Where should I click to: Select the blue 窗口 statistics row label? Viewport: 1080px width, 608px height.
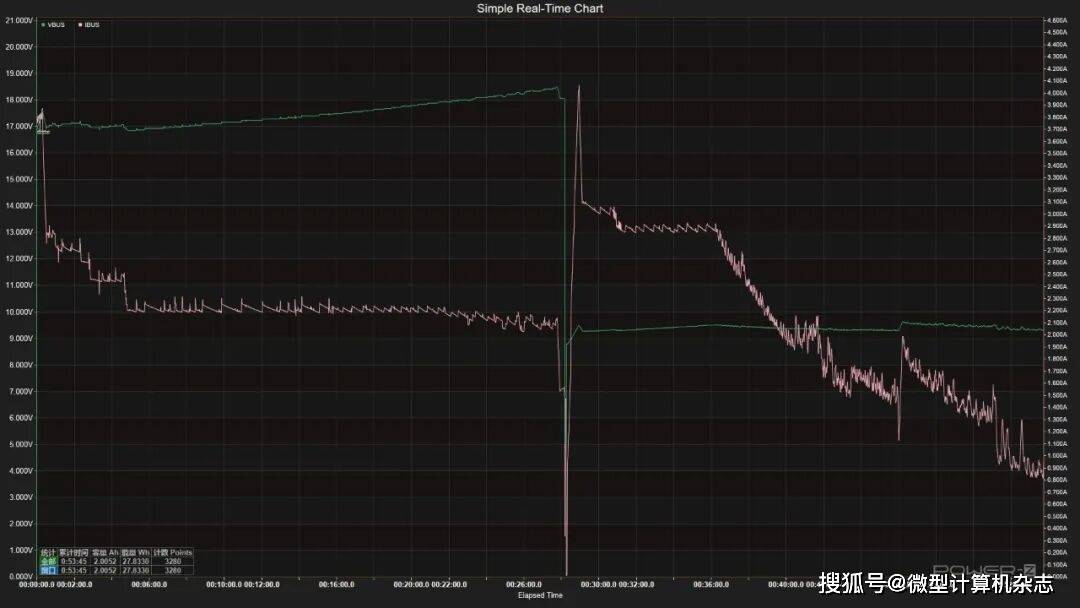(x=47, y=570)
